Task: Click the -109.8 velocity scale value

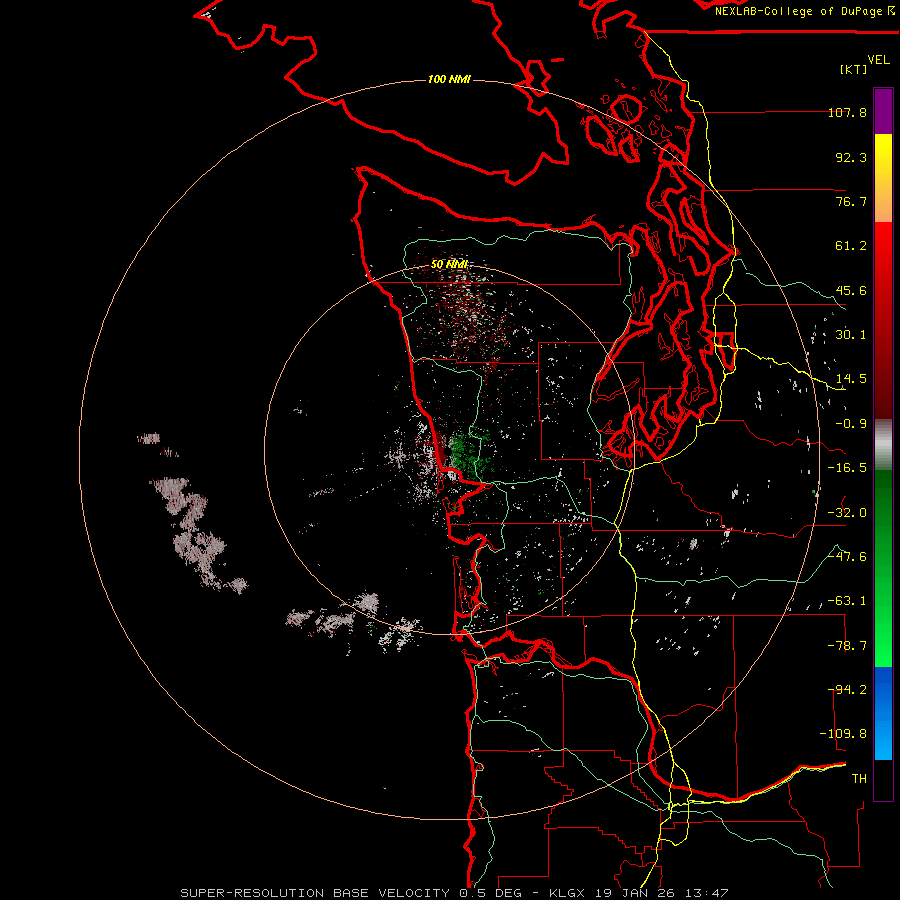Action: coord(843,734)
